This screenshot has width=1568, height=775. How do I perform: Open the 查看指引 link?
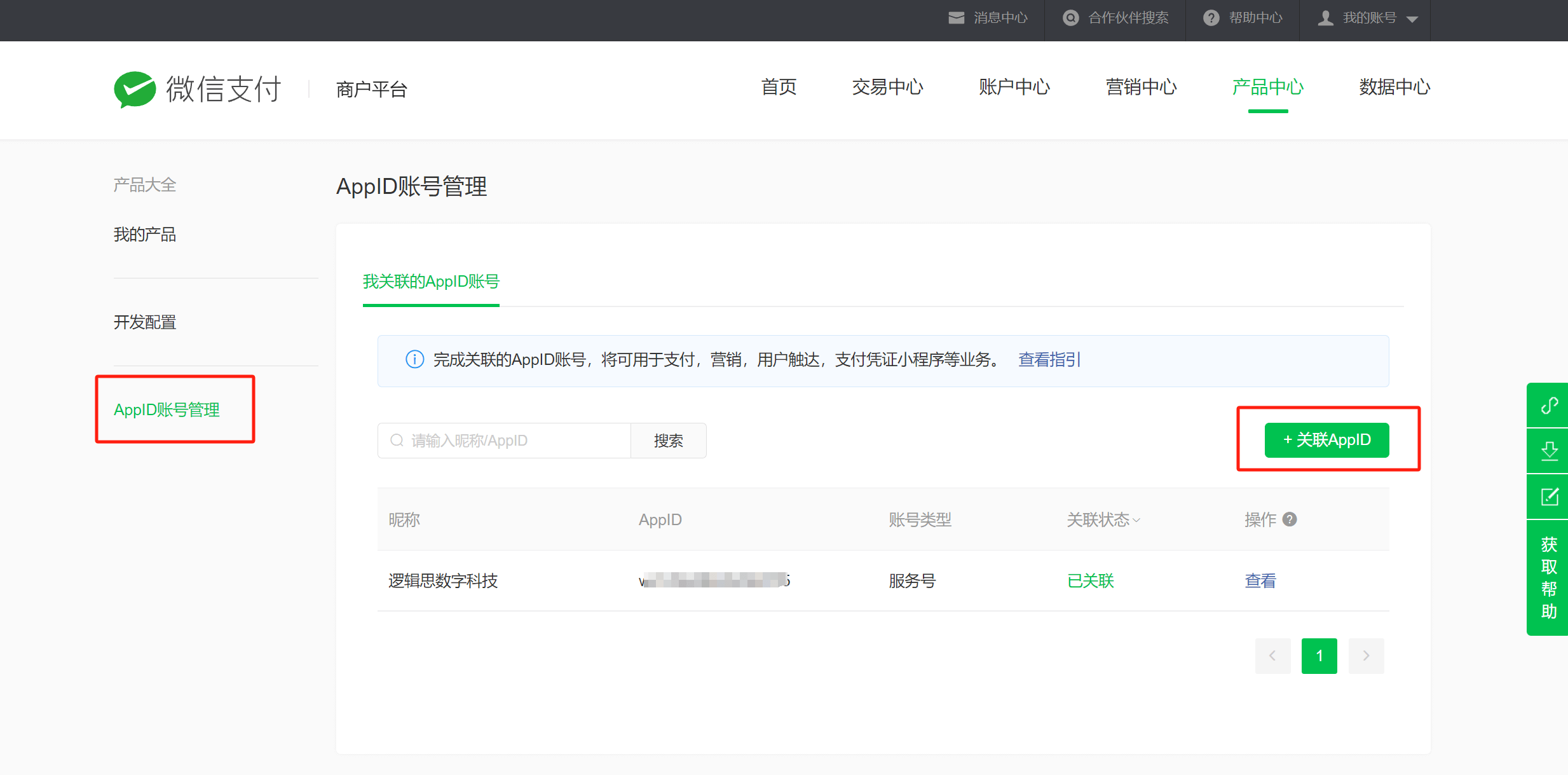pyautogui.click(x=1049, y=360)
